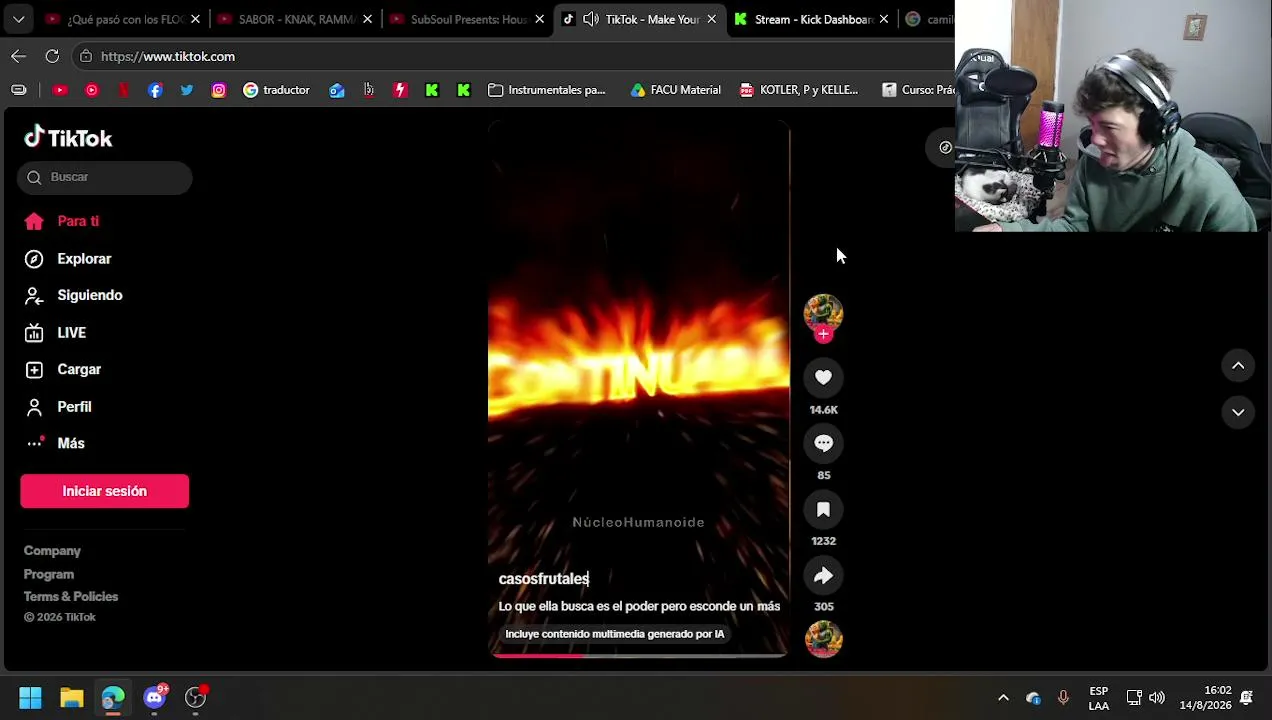Click the Iniciar sesión button
Image resolution: width=1272 pixels, height=720 pixels.
[104, 491]
